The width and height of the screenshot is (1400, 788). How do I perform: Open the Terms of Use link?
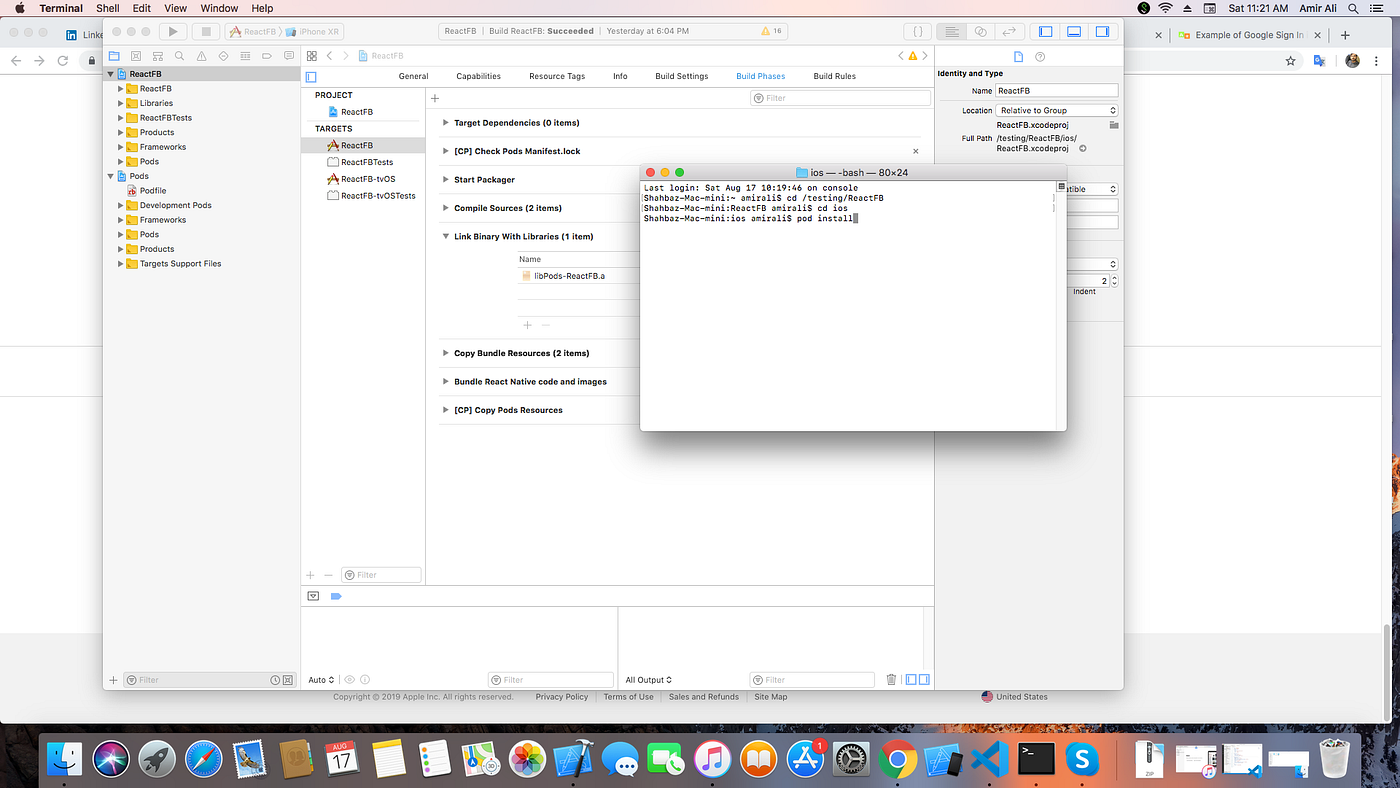(628, 697)
